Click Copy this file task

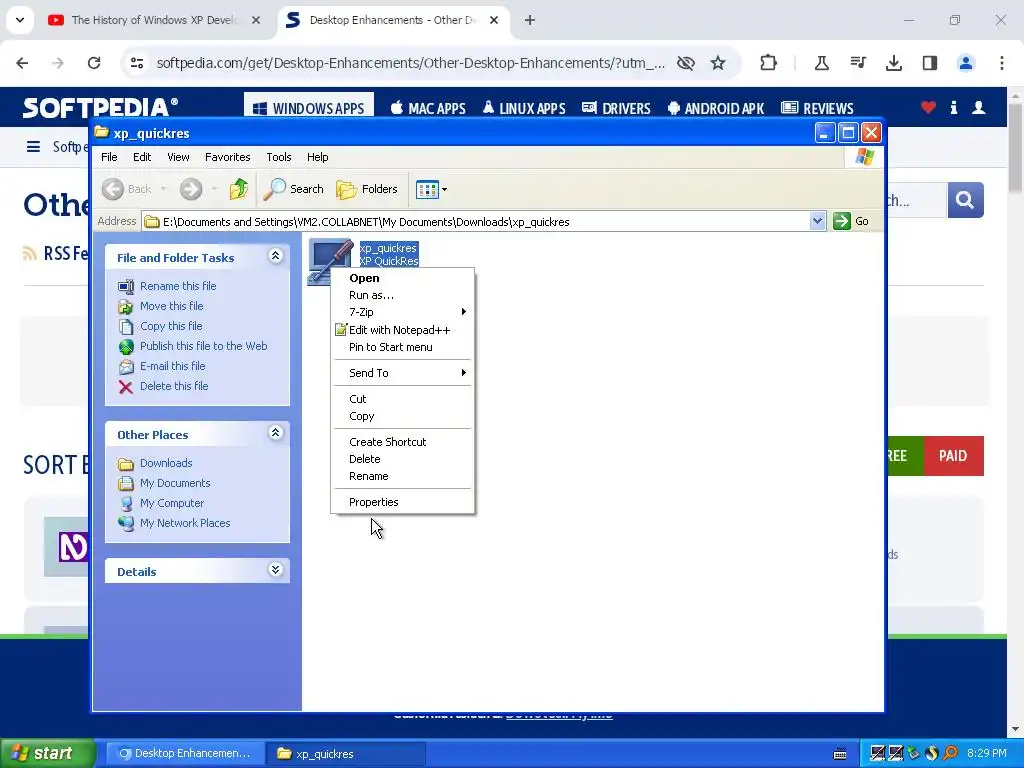click(x=171, y=326)
